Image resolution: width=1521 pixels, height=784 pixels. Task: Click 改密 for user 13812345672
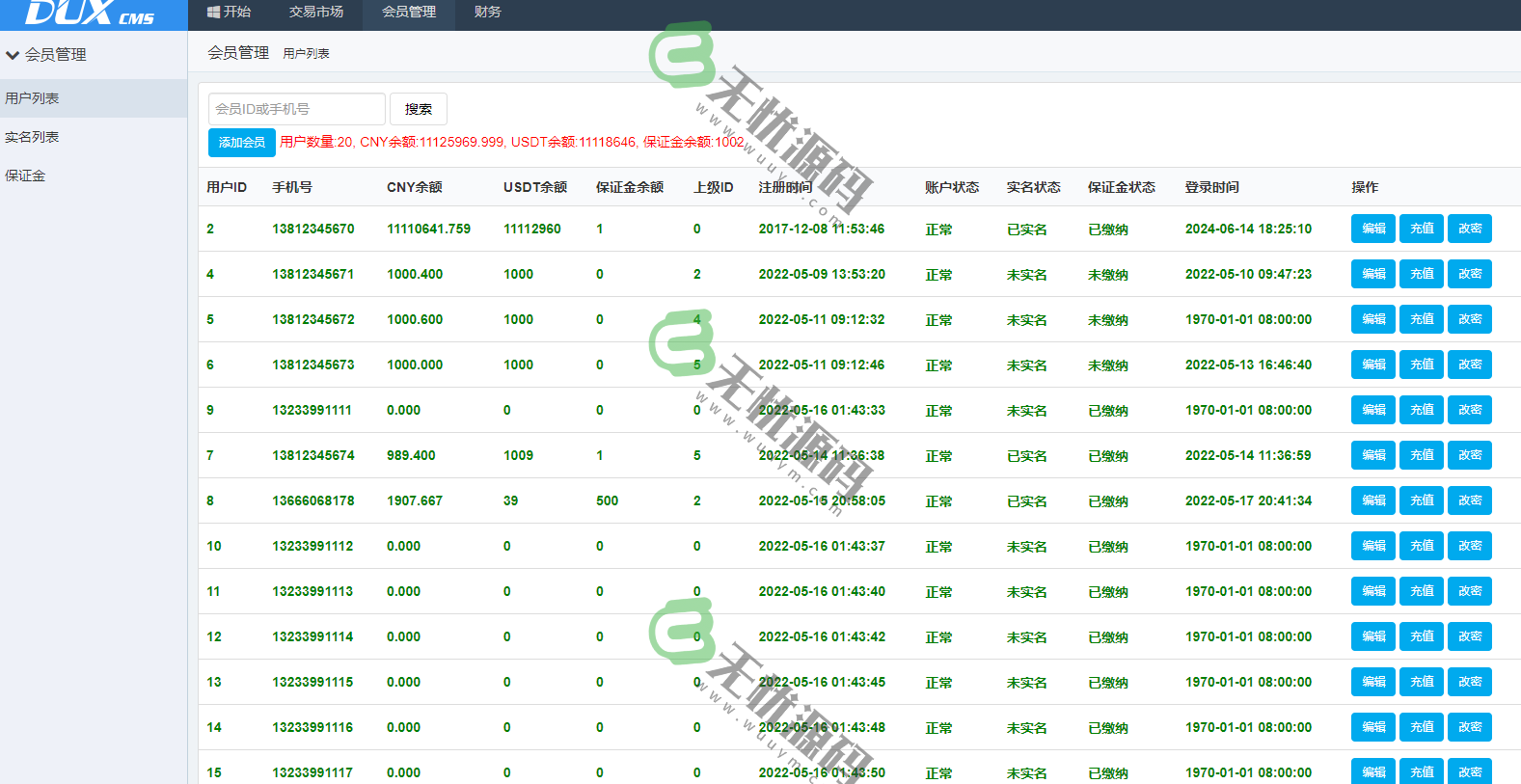click(1470, 319)
